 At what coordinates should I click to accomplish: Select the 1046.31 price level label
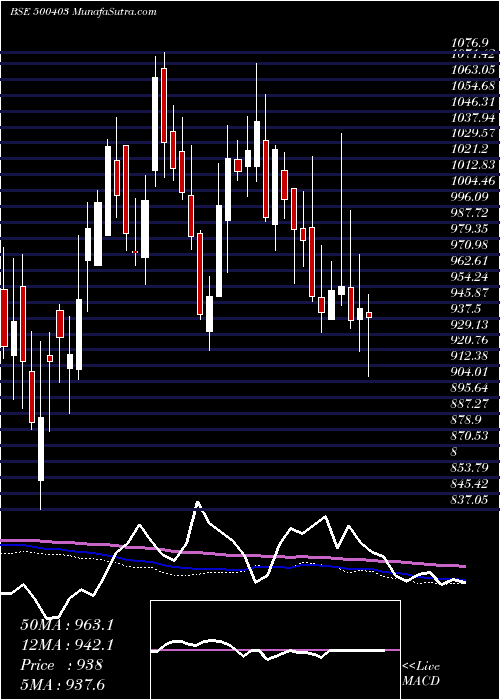point(473,102)
